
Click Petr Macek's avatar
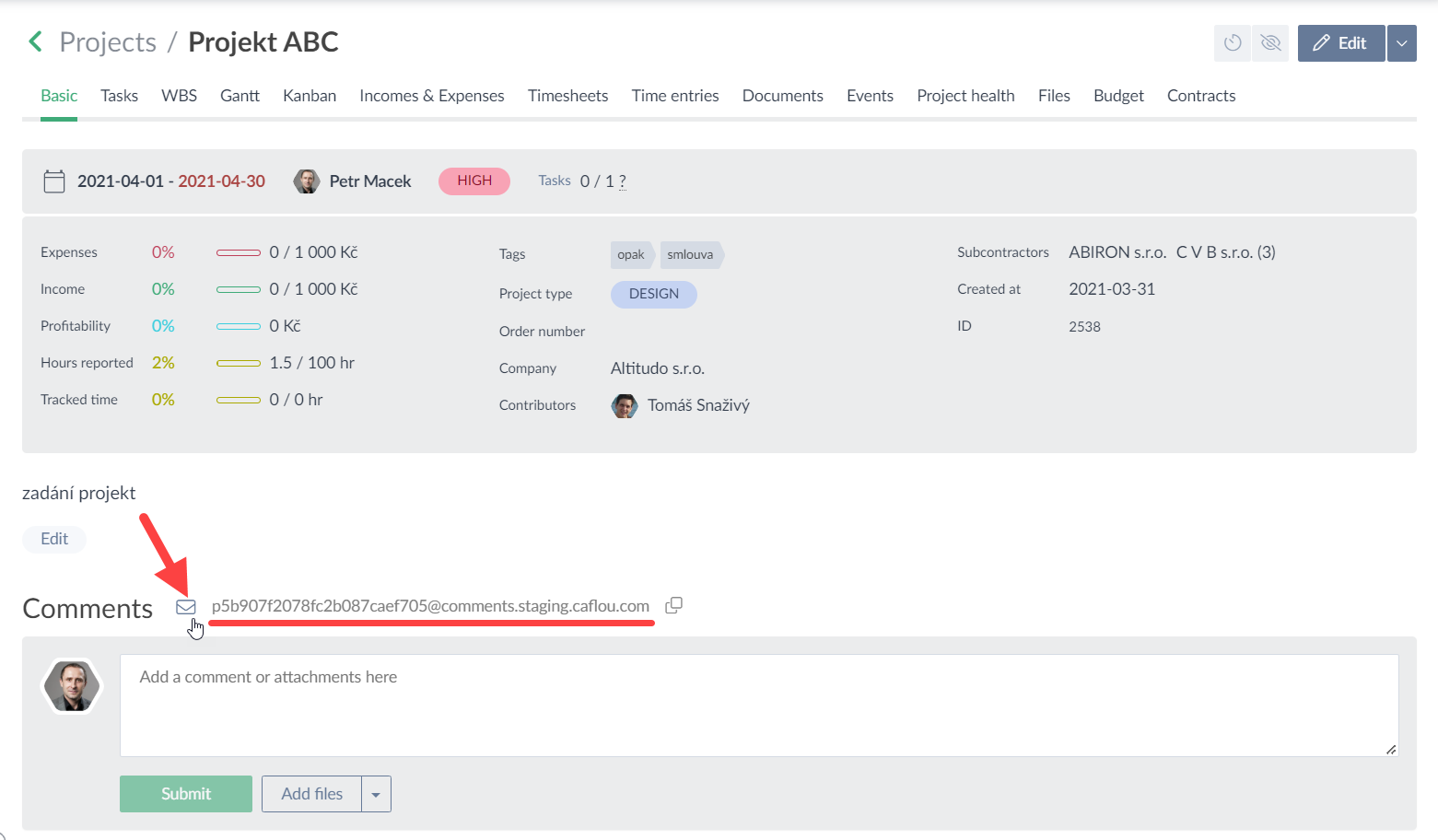click(x=306, y=181)
